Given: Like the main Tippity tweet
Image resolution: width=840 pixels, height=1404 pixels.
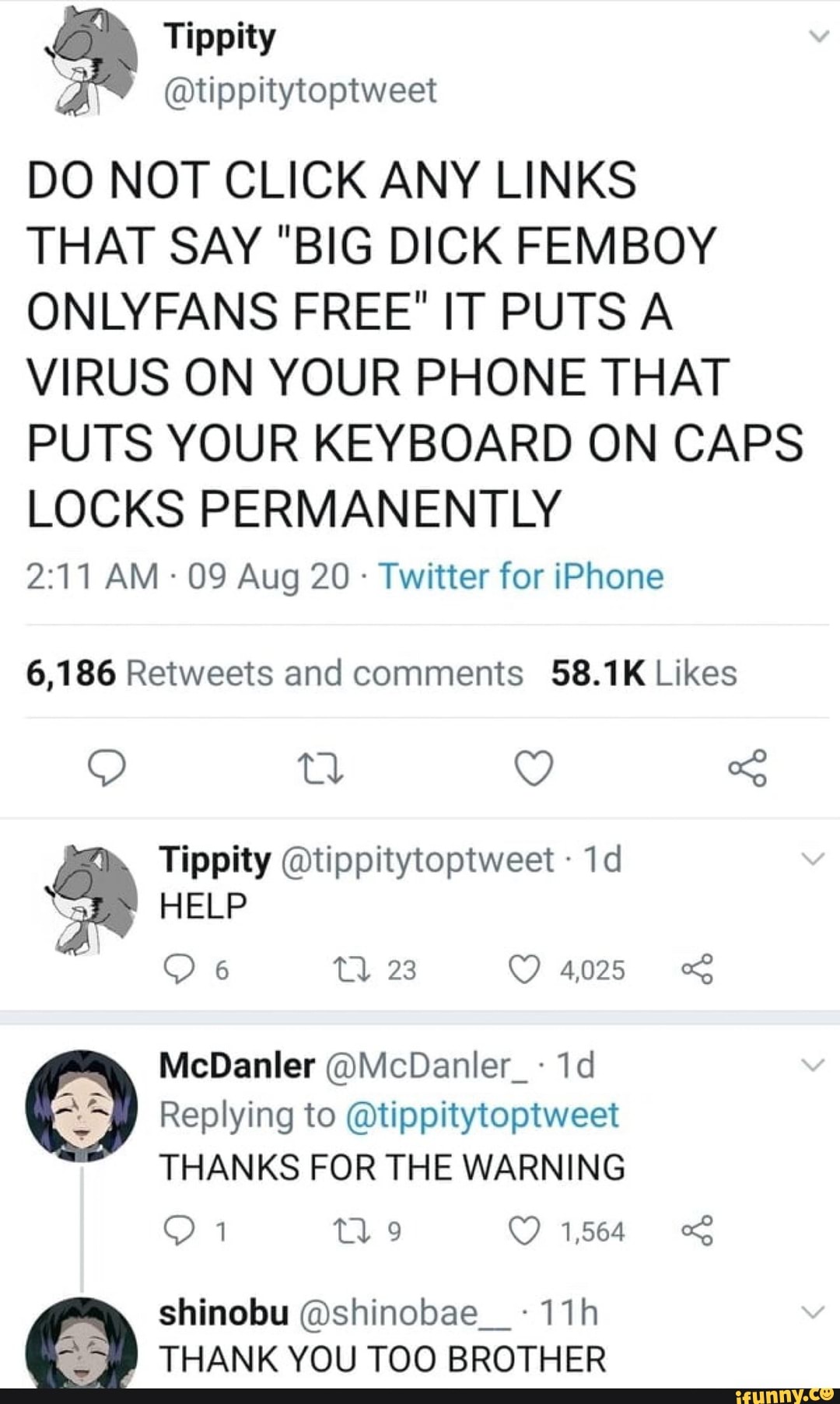Looking at the screenshot, I should click(534, 769).
